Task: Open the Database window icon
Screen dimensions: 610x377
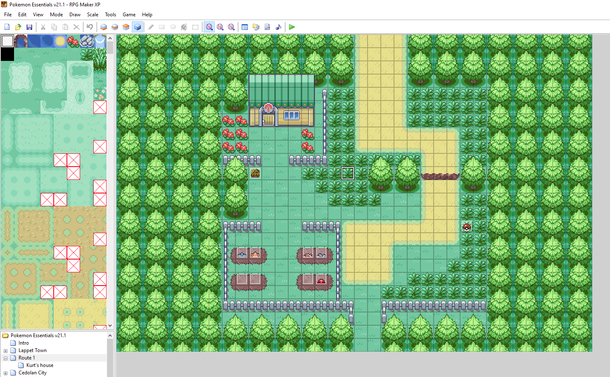Action: (x=244, y=27)
